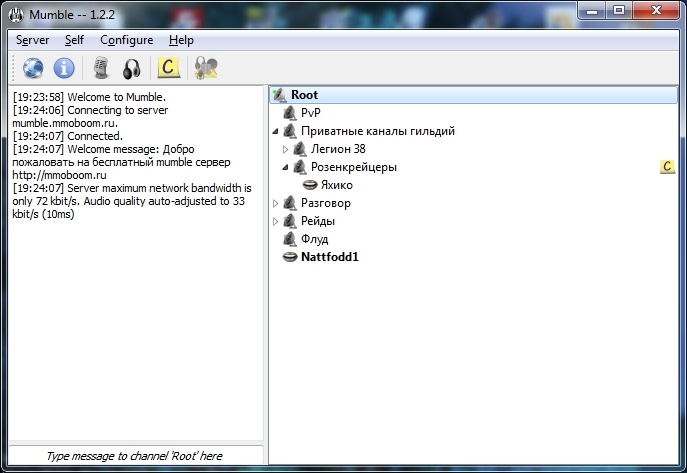Click the Розенкрейцеры channel icon

(x=300, y=167)
